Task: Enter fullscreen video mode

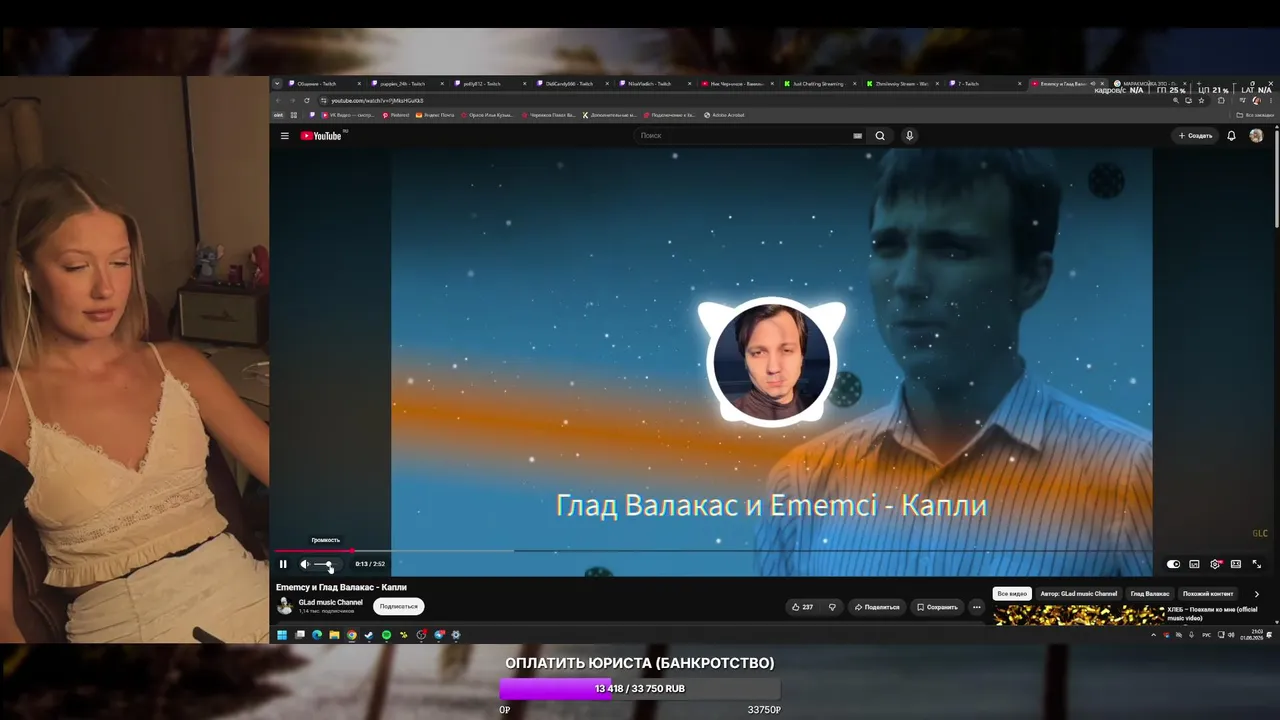Action: click(x=1257, y=564)
